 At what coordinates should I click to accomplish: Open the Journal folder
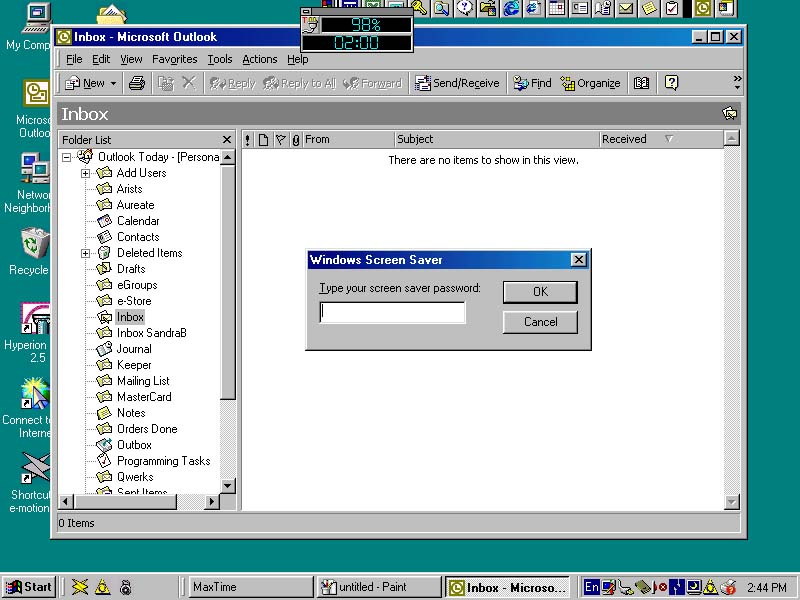pyautogui.click(x=134, y=349)
